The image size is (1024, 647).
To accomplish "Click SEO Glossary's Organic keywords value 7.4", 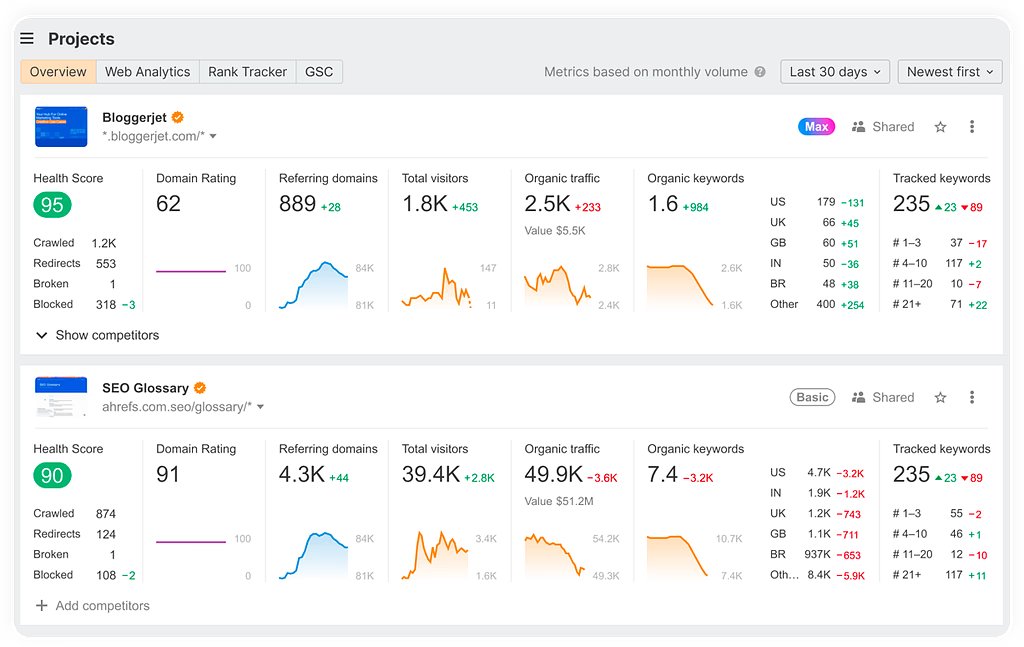I will 662,474.
